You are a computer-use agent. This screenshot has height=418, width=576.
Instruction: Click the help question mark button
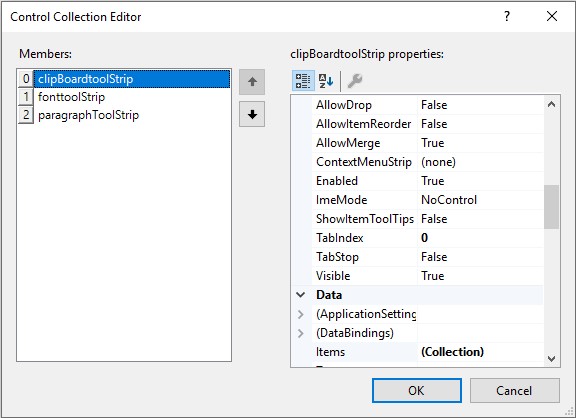click(x=507, y=16)
